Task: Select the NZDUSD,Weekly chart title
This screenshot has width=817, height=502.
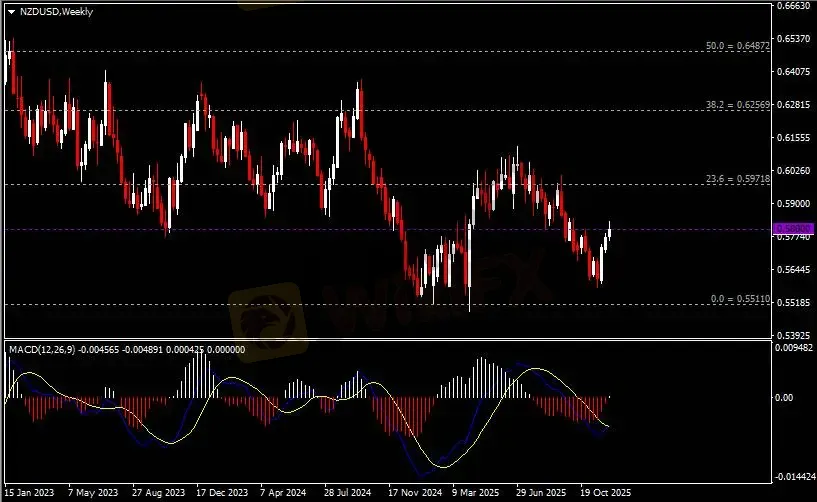Action: pos(50,11)
